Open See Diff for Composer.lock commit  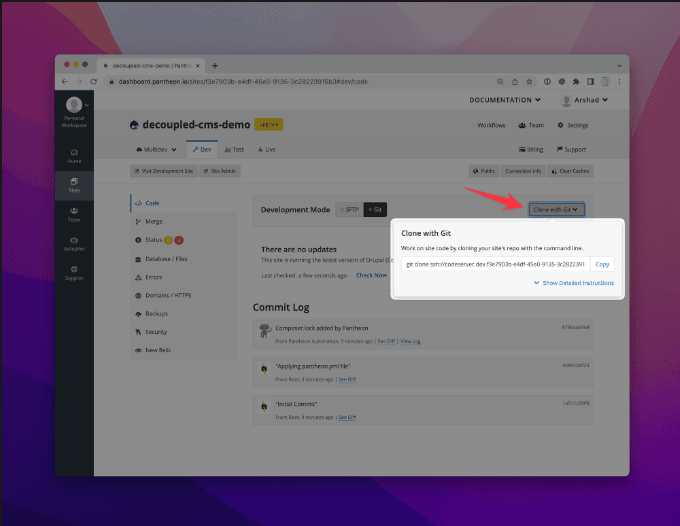click(x=386, y=341)
